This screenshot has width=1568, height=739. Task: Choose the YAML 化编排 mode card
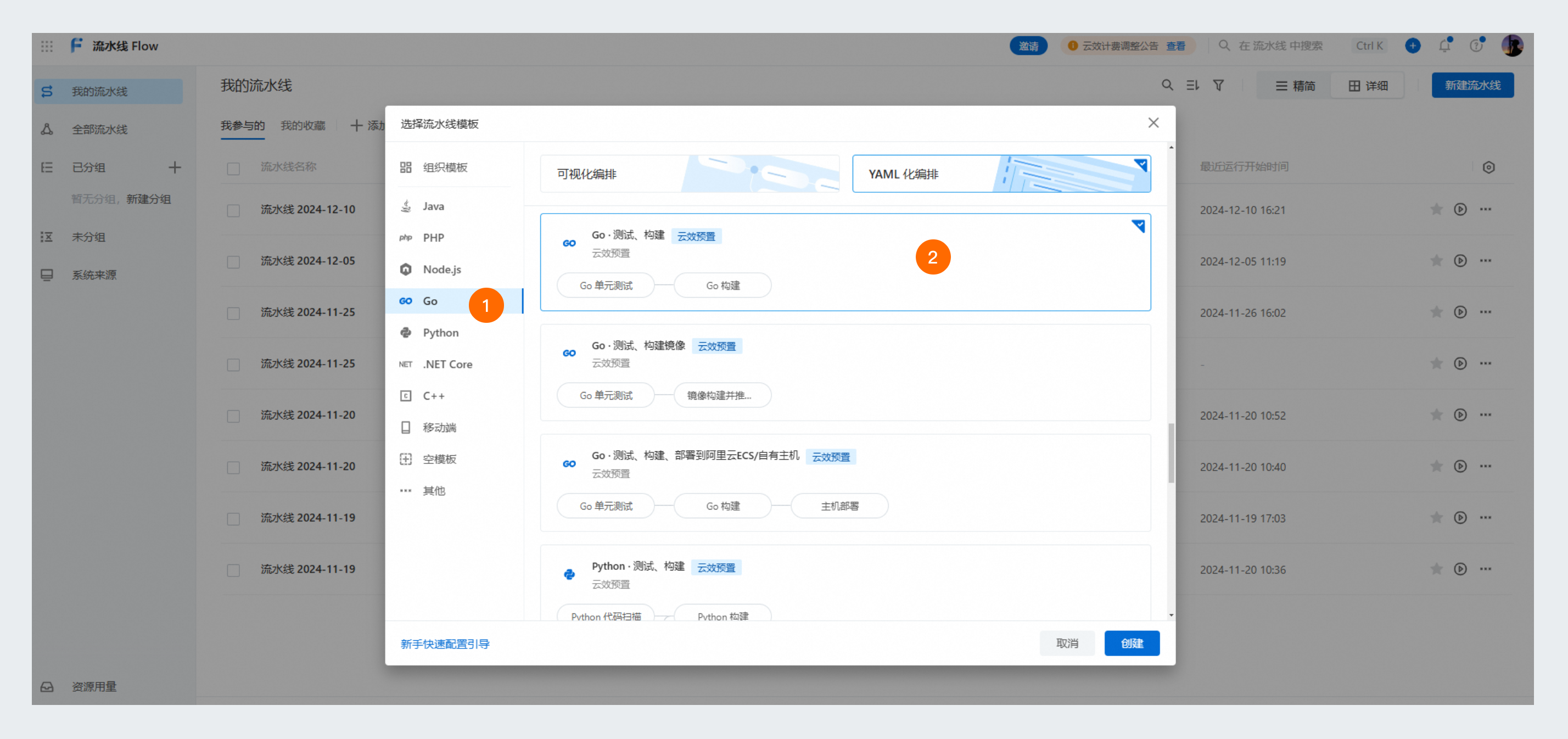(1001, 174)
